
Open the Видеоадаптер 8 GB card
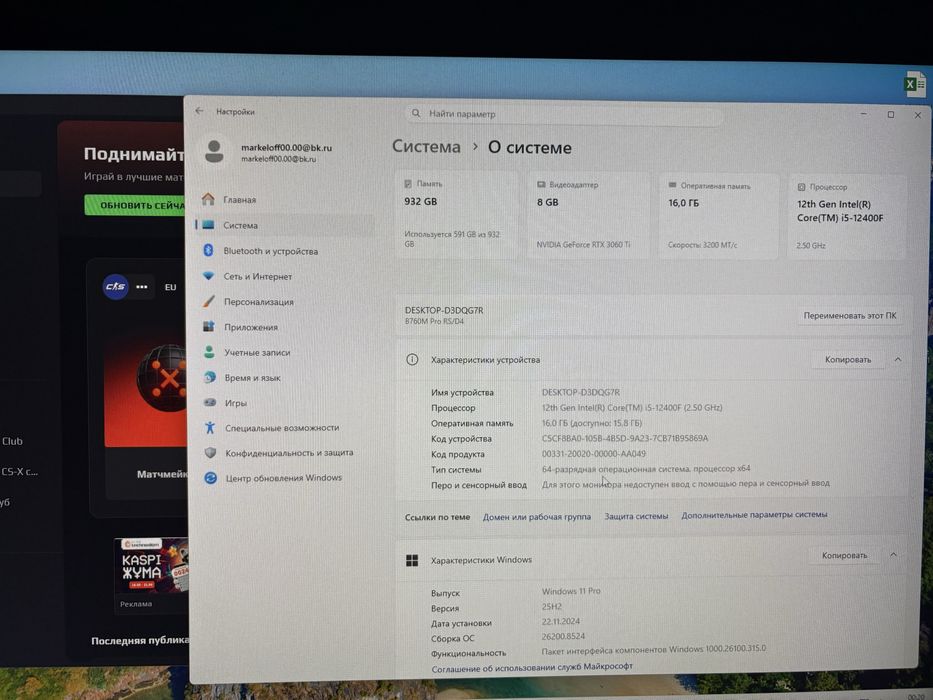click(588, 215)
